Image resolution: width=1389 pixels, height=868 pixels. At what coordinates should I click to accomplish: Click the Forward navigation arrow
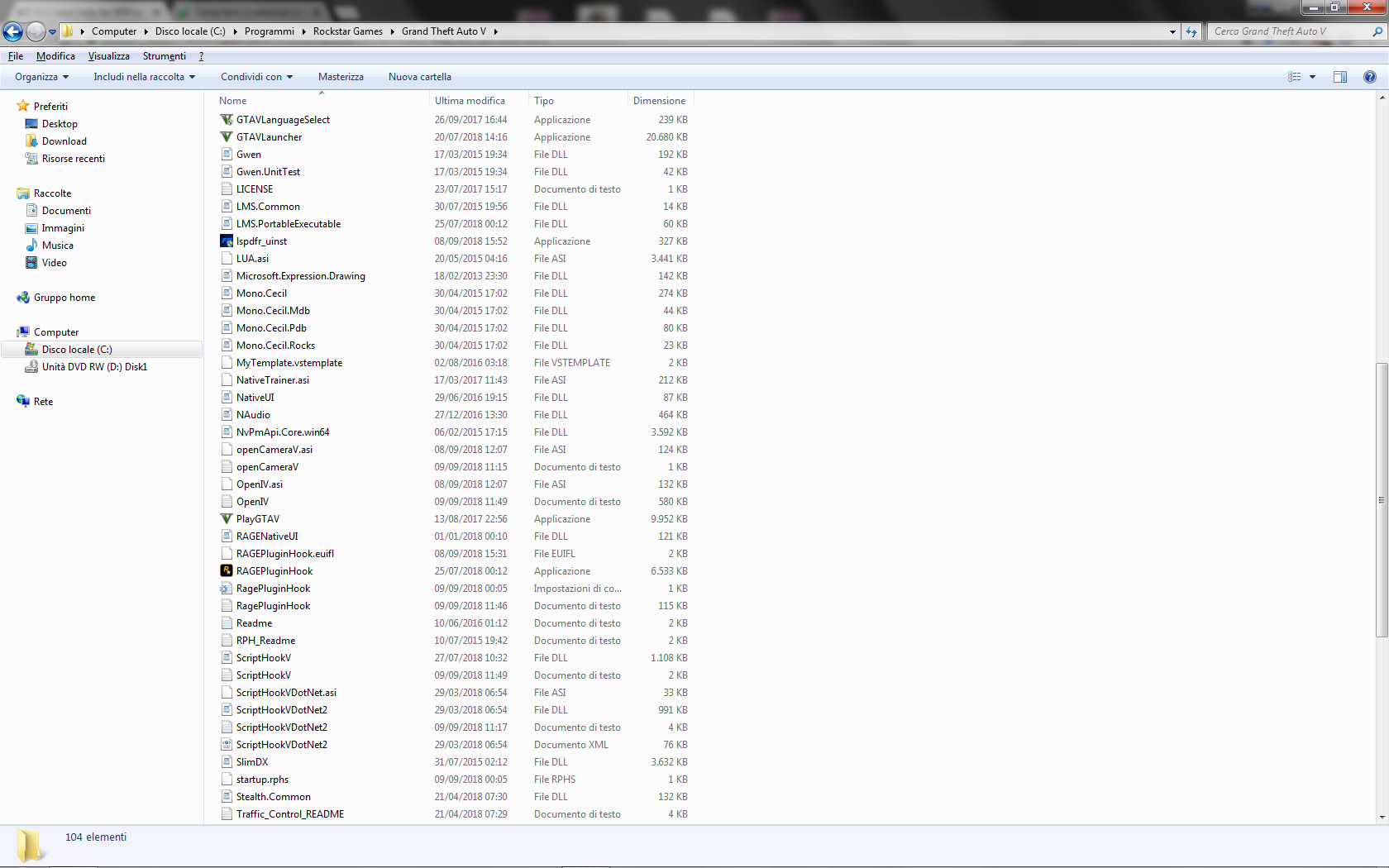(x=35, y=31)
